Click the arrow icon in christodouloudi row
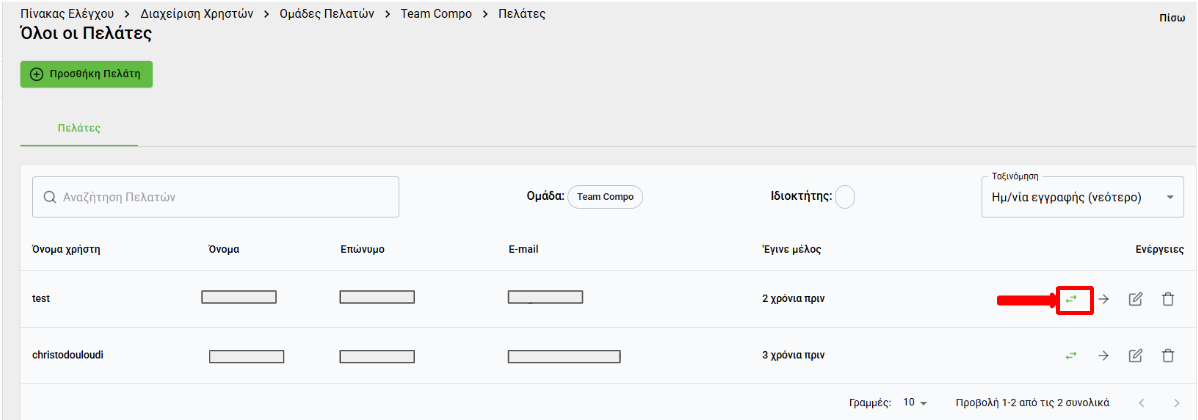Viewport: 1198px width, 420px height. 1104,355
